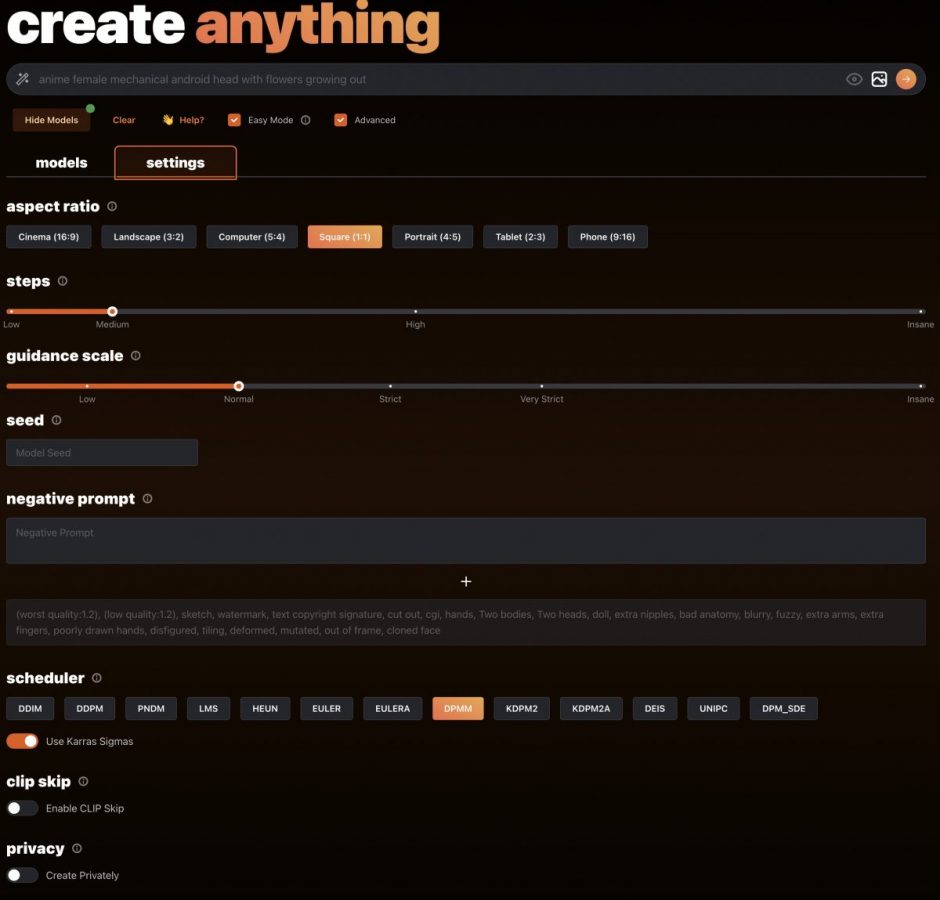The height and width of the screenshot is (900, 940).
Task: Expand the negative prompt suggestions with the plus
Action: (x=465, y=581)
